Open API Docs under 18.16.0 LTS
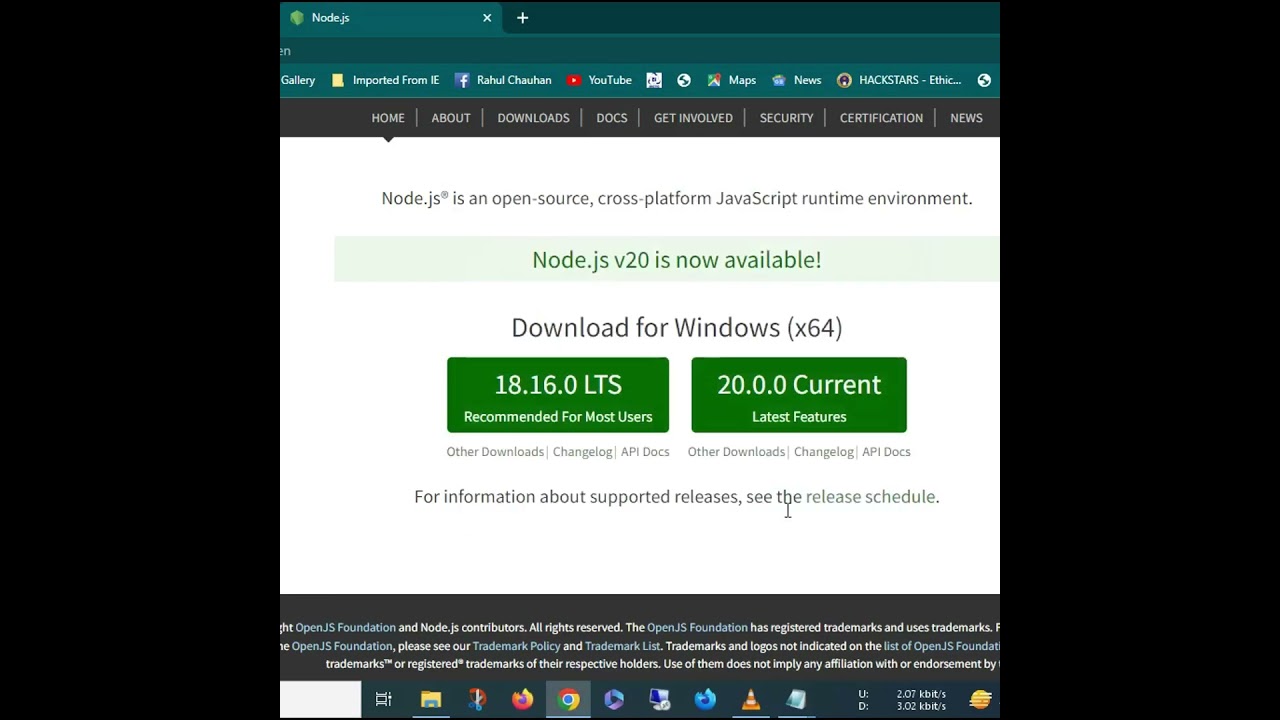The image size is (1280, 720). coord(645,452)
